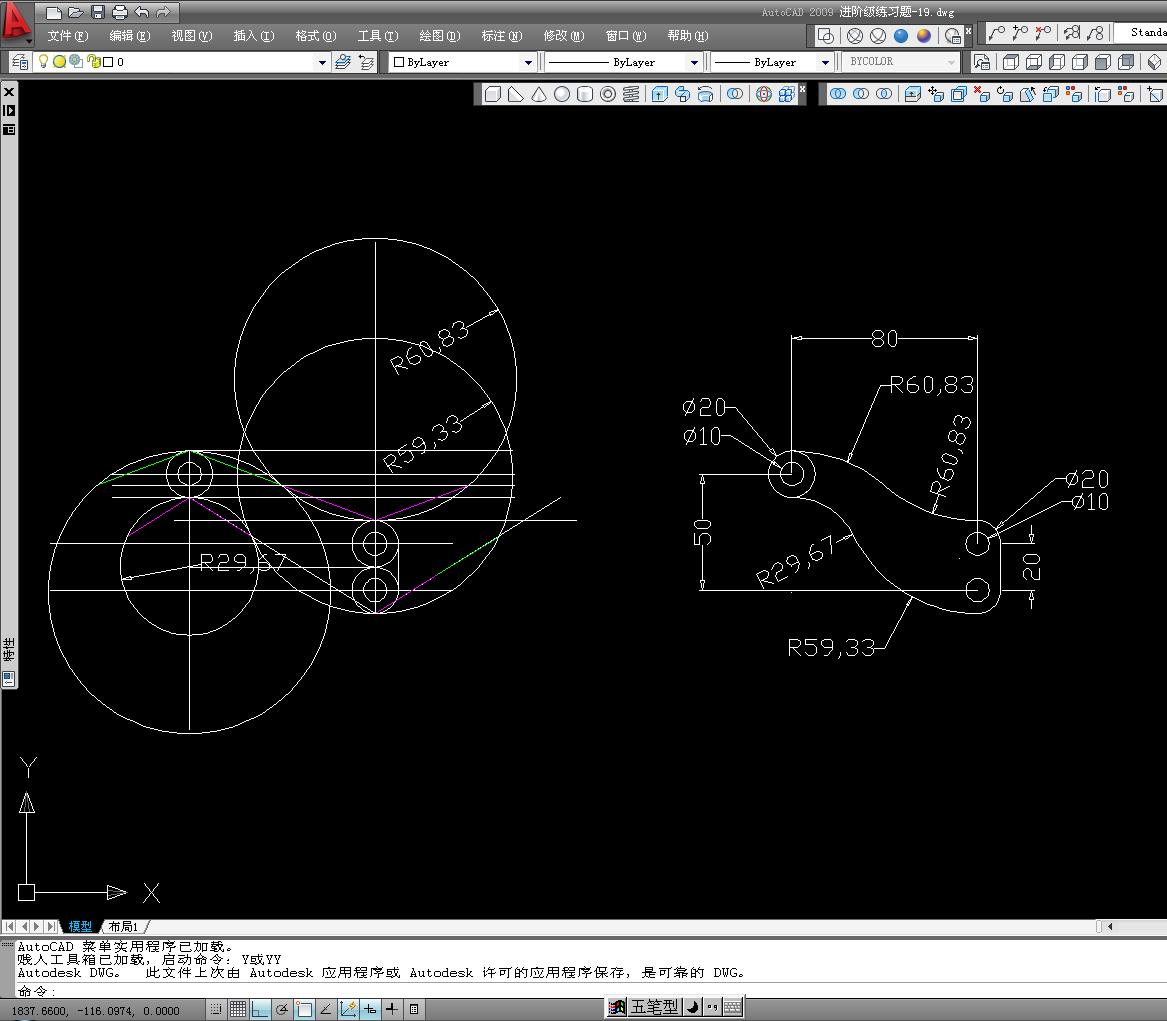The image size is (1167, 1021).
Task: Close the modeling floating toolbar
Action: [802, 89]
